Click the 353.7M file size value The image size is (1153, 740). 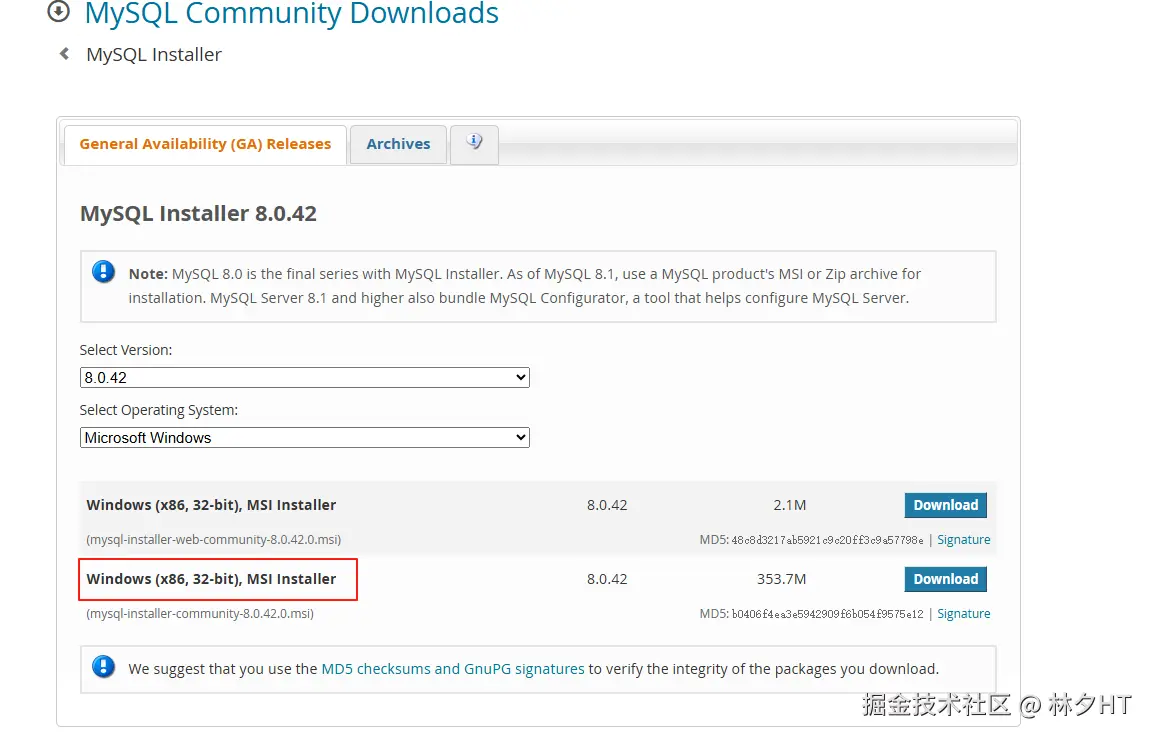coord(782,580)
